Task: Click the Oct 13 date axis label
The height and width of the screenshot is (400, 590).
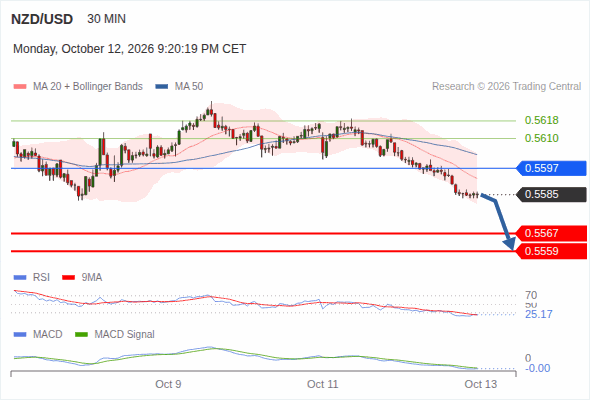Action: point(481,384)
